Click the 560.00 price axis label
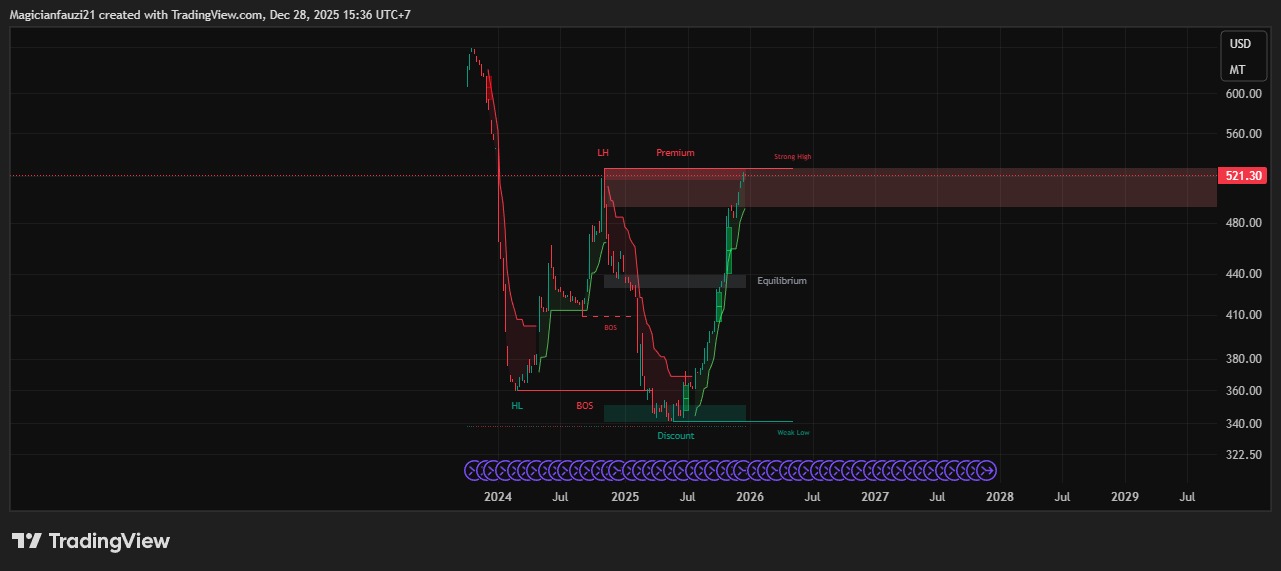 [1242, 134]
